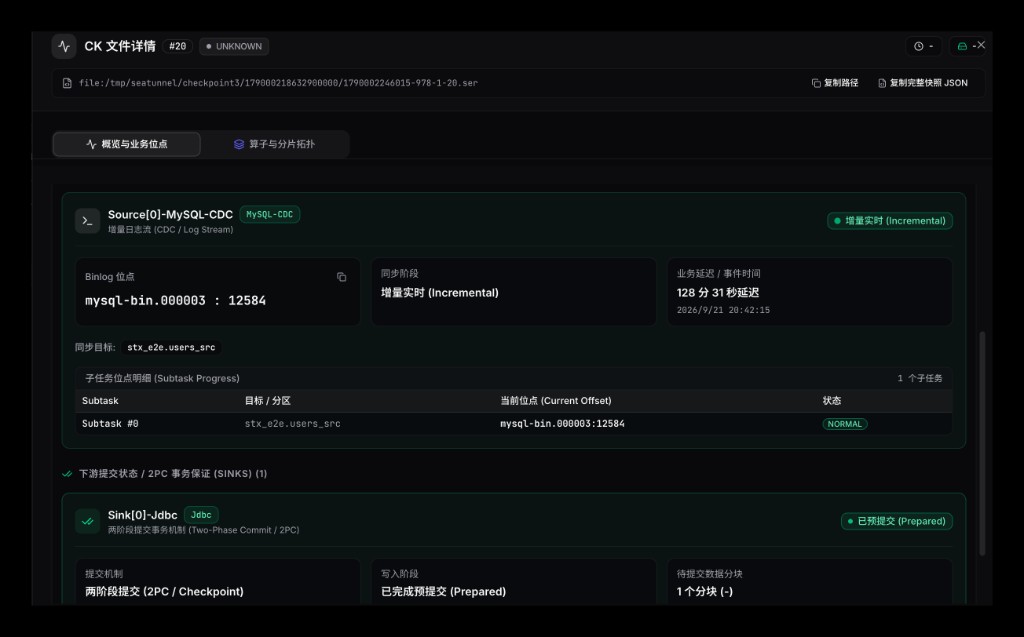The image size is (1024, 637).
Task: Click the vertical scrollbar of the detail panel
Action: 982,444
